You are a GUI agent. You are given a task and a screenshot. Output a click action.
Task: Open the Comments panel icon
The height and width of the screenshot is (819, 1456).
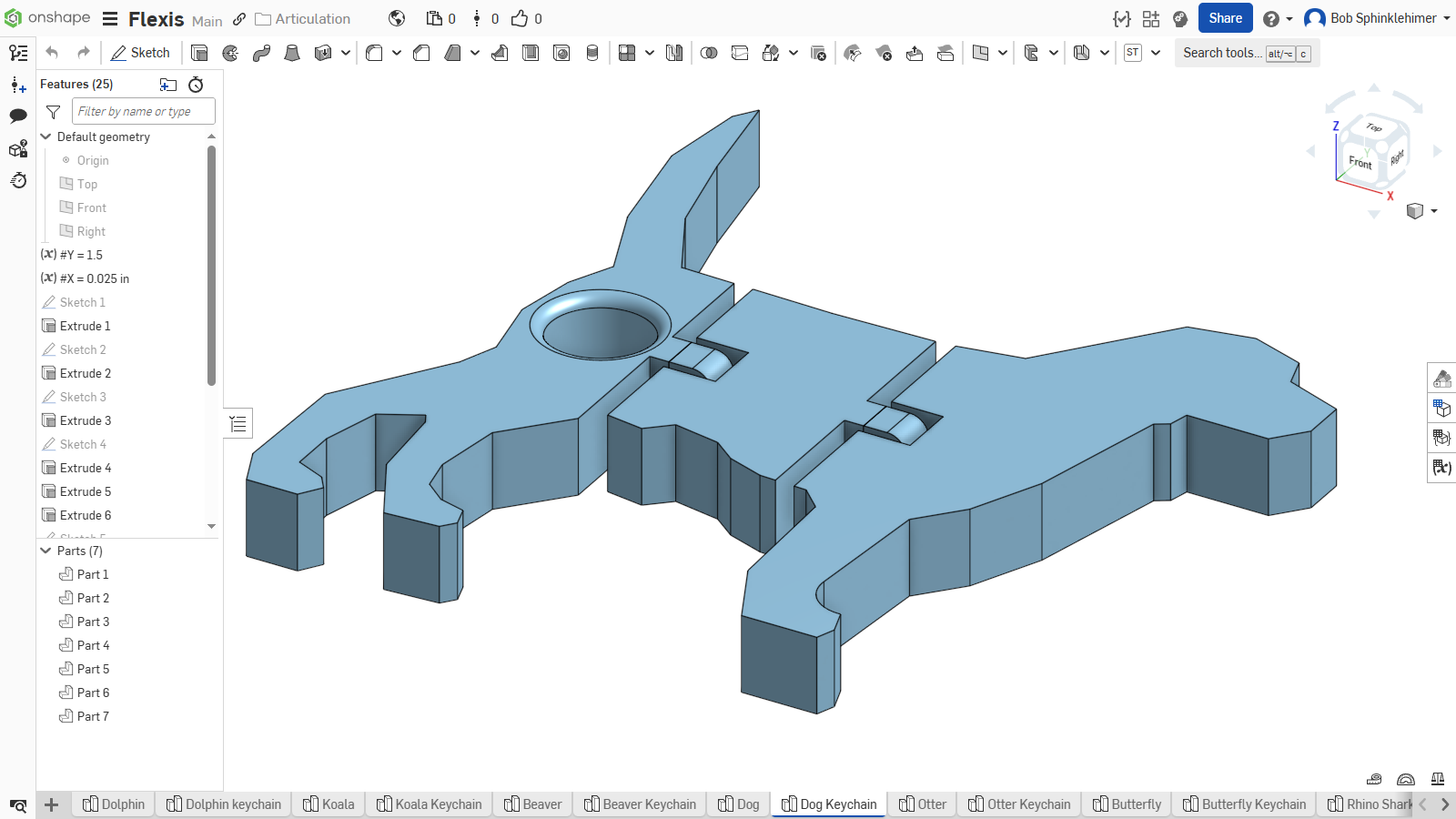pos(18,116)
